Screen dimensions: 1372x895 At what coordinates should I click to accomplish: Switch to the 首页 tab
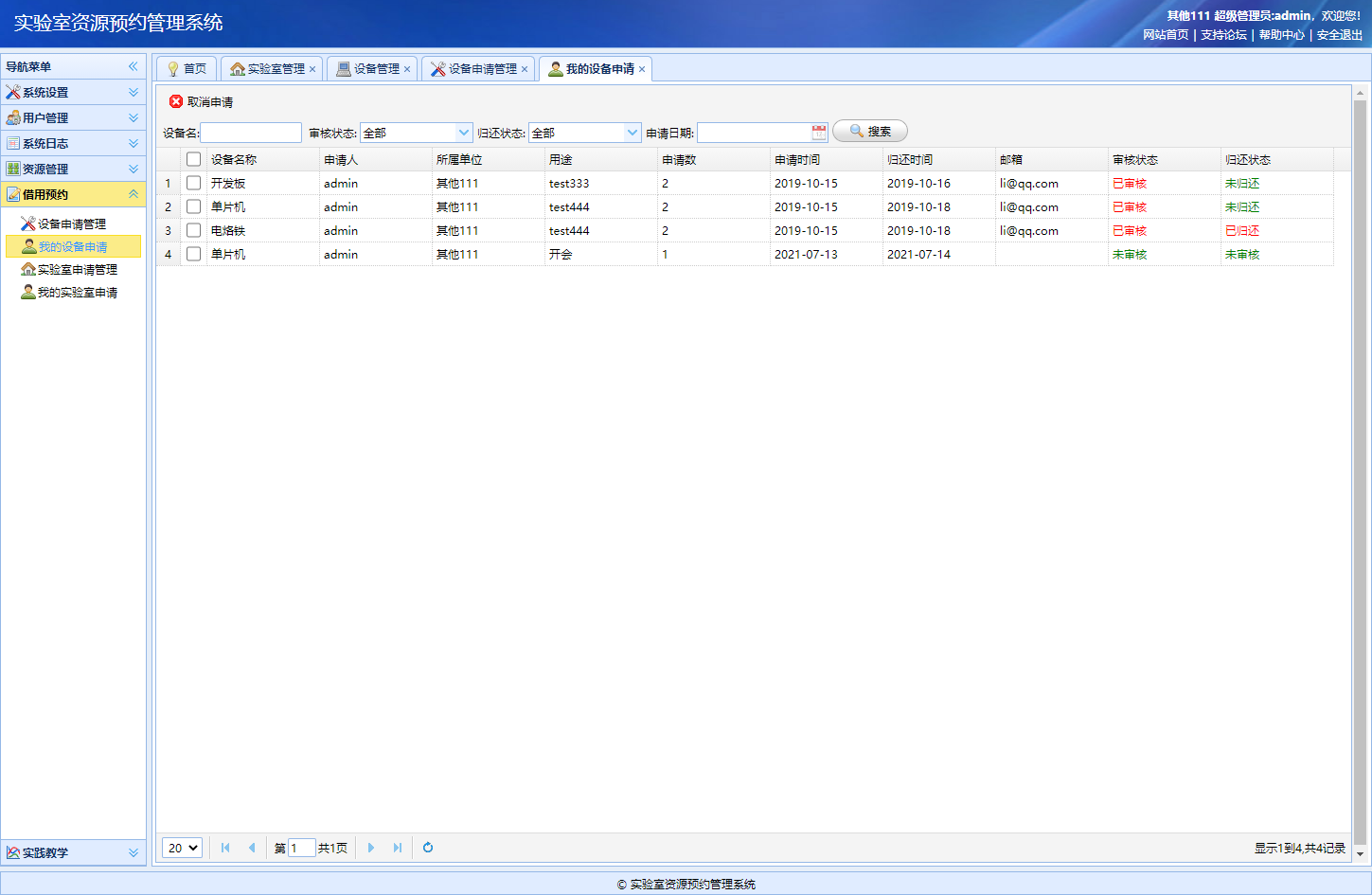pyautogui.click(x=187, y=69)
